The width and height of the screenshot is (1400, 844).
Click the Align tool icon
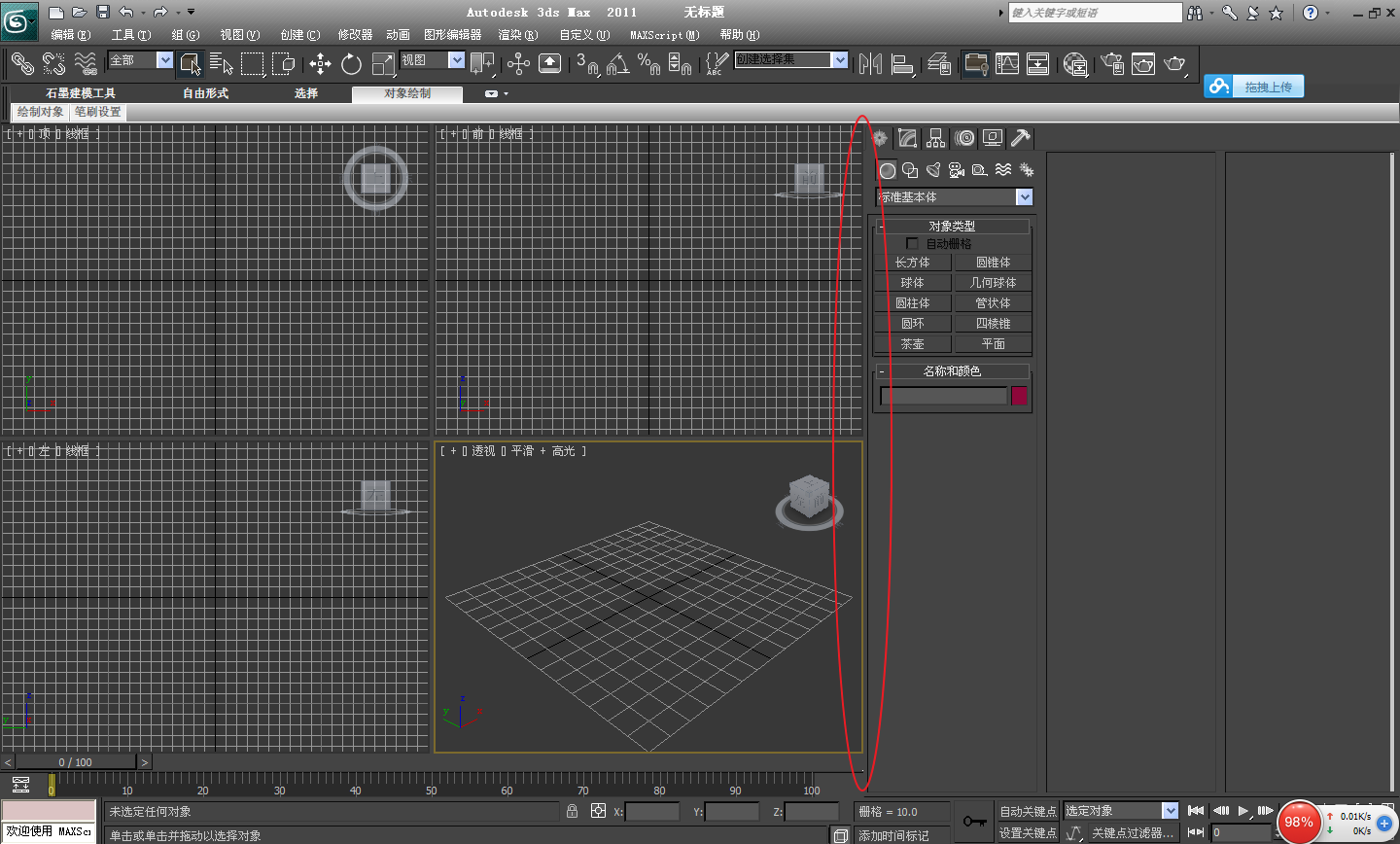[902, 64]
